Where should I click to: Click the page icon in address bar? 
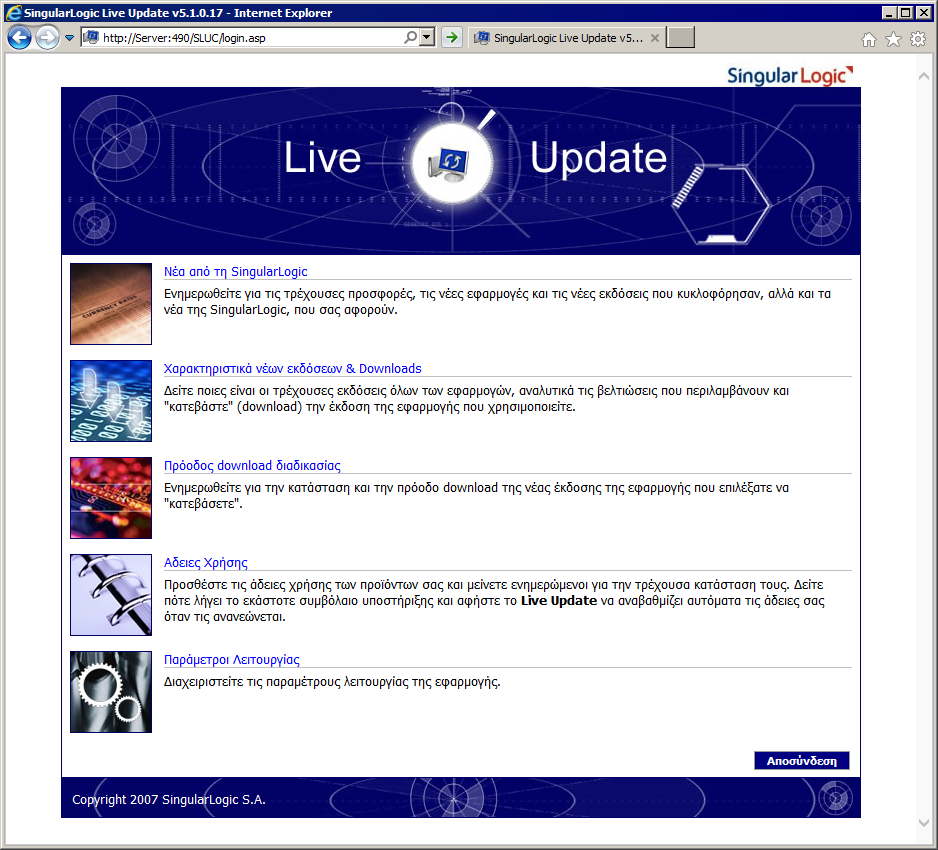pos(91,38)
